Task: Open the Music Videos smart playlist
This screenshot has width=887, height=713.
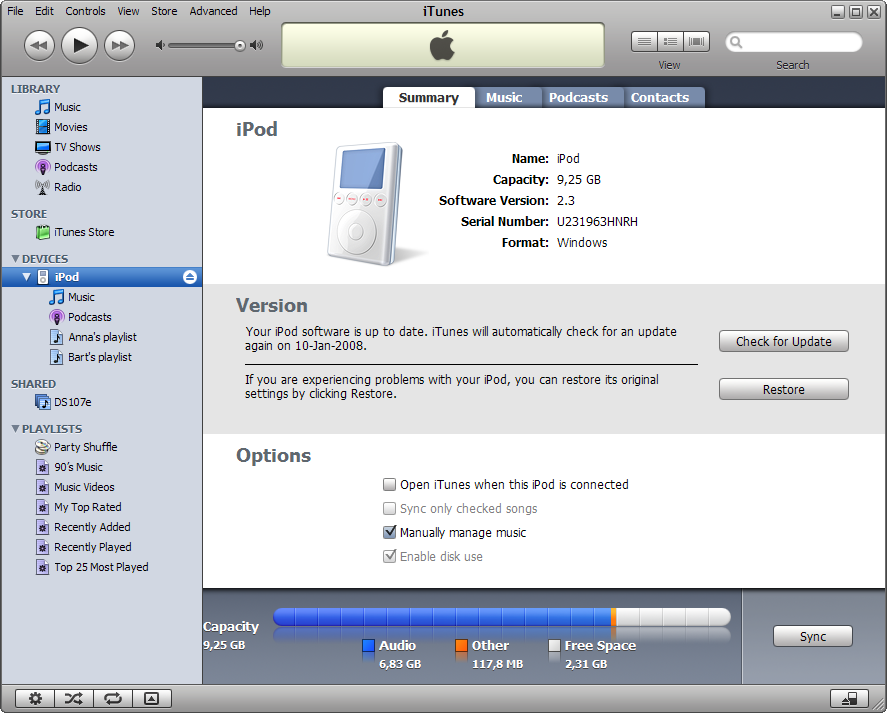Action: click(x=84, y=487)
